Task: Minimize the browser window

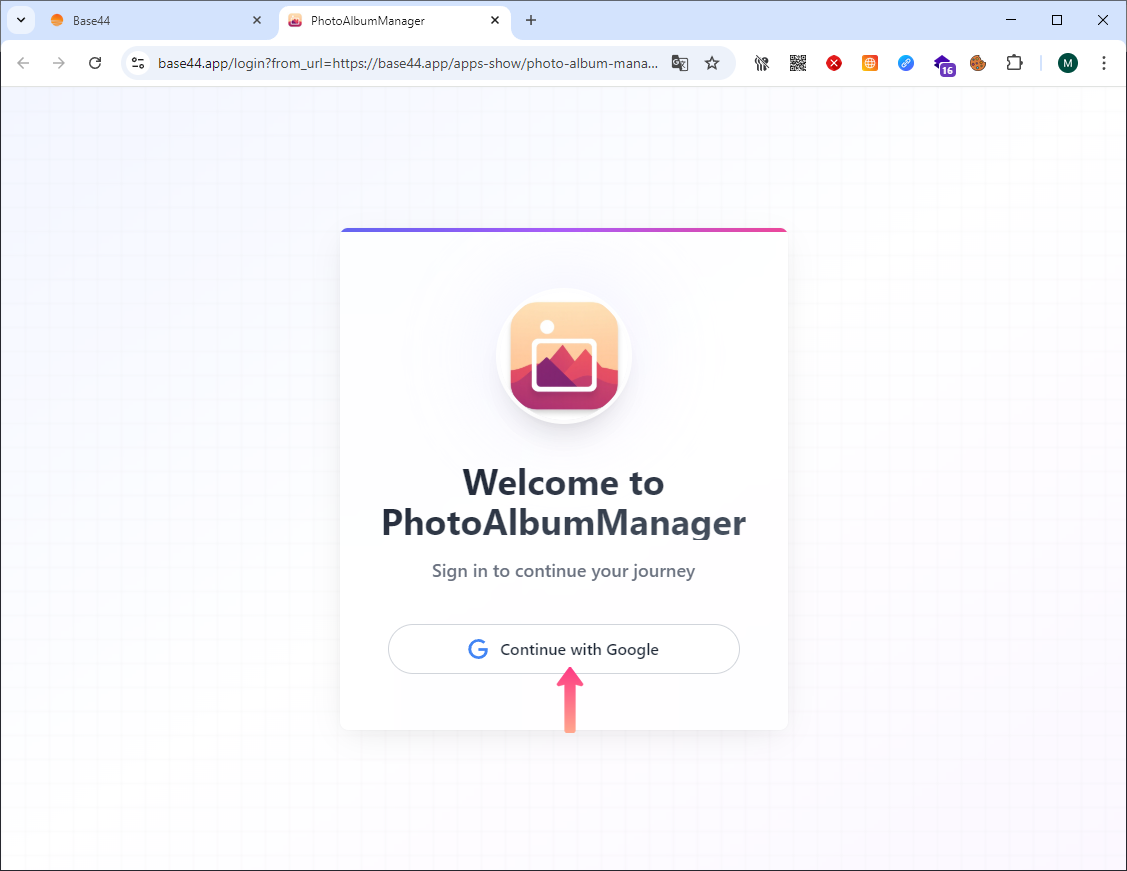Action: [1011, 20]
